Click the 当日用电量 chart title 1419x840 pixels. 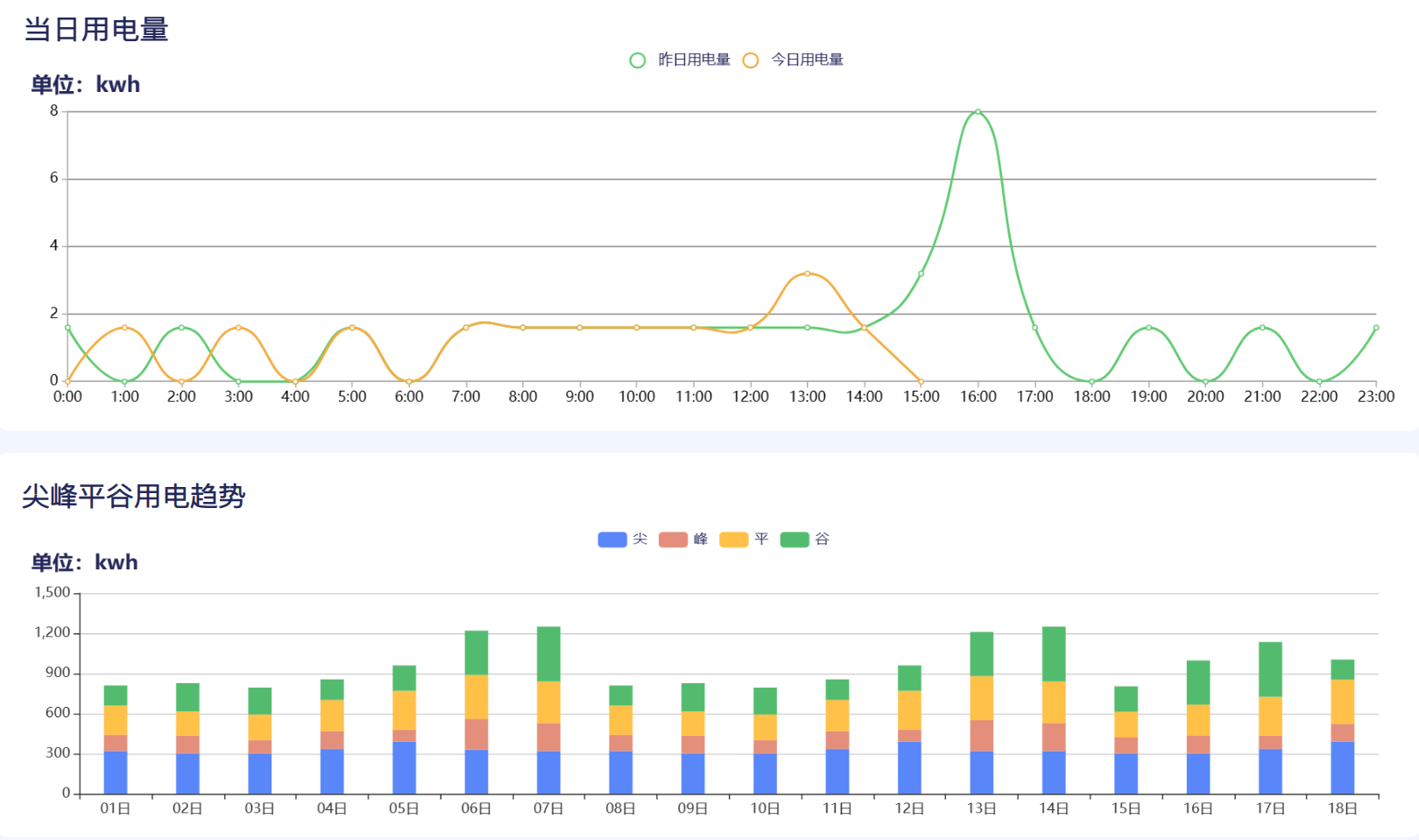(96, 30)
